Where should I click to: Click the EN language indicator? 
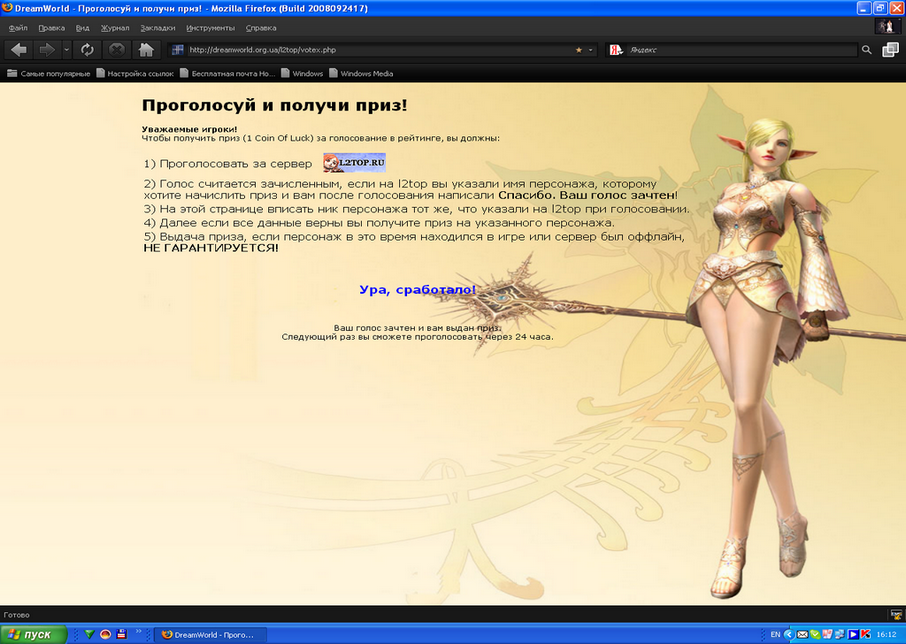pyautogui.click(x=775, y=635)
